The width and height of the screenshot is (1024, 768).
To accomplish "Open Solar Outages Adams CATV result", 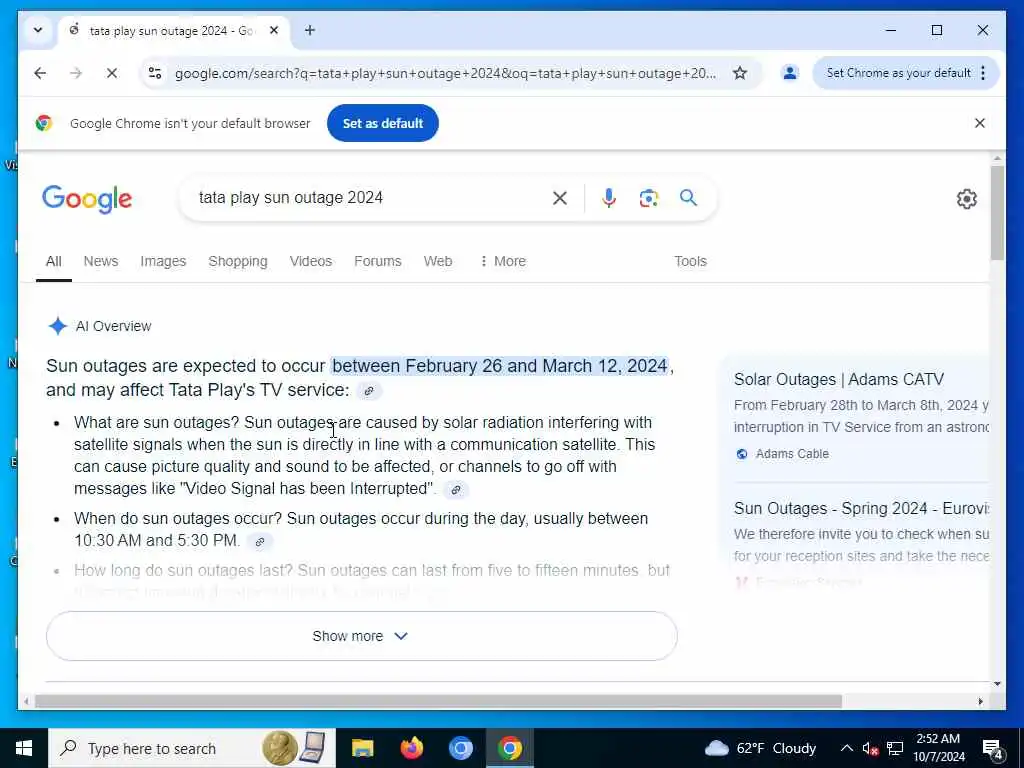I will click(839, 379).
